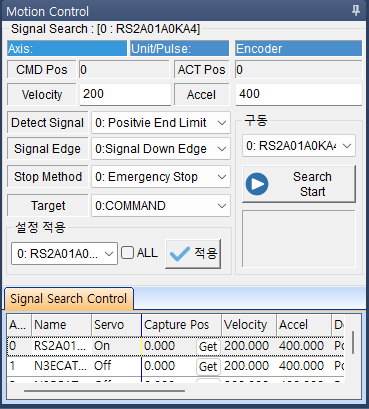Viewport: 369px width, 409px height.
Task: Click the Stop Method label
Action: (x=48, y=177)
